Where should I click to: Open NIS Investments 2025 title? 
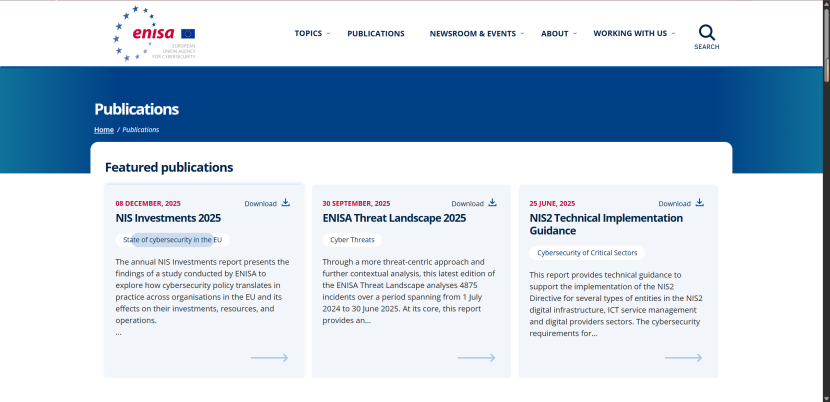click(x=168, y=218)
